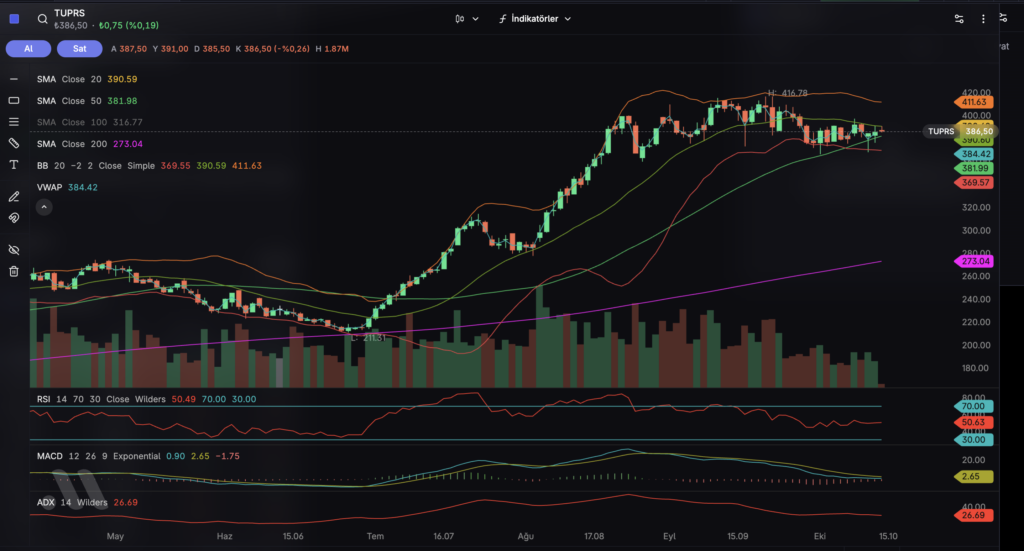1024x551 pixels.
Task: Click the A 387,50 open value
Action: (x=129, y=49)
